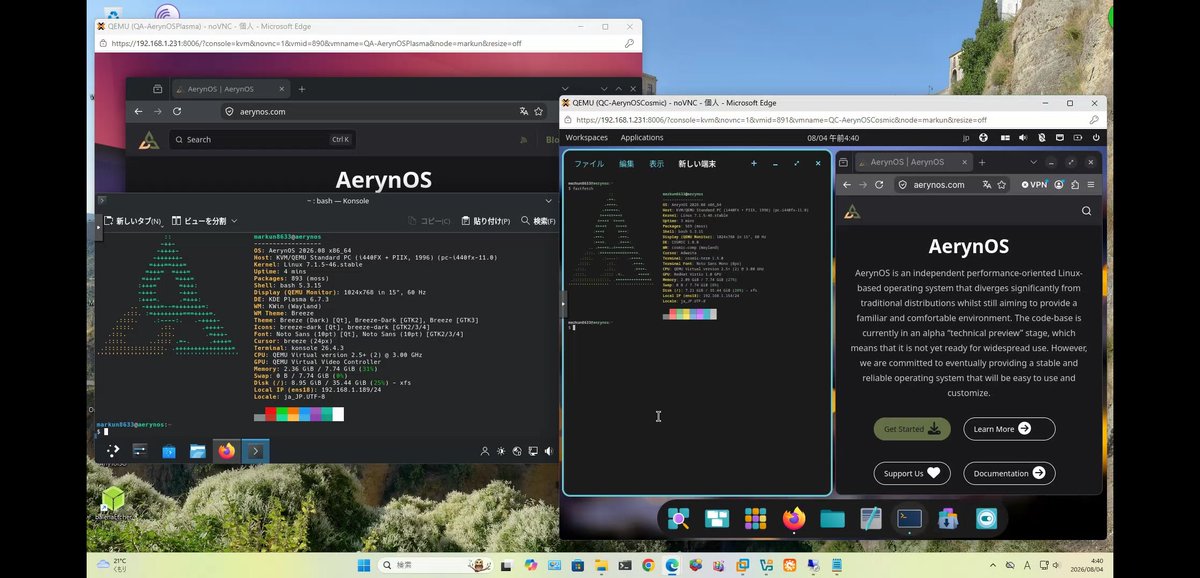Open Discover software store in Plasma taskbar
The height and width of the screenshot is (578, 1200).
(x=169, y=452)
